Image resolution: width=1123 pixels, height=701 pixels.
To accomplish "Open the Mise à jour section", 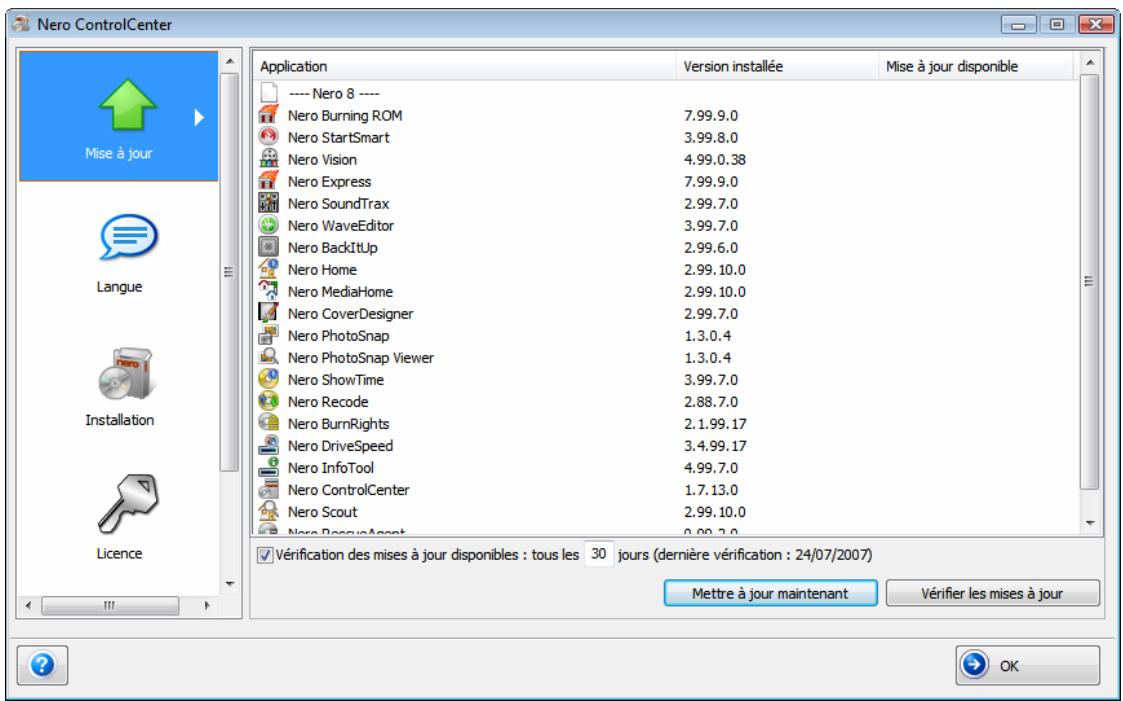I will tap(119, 116).
